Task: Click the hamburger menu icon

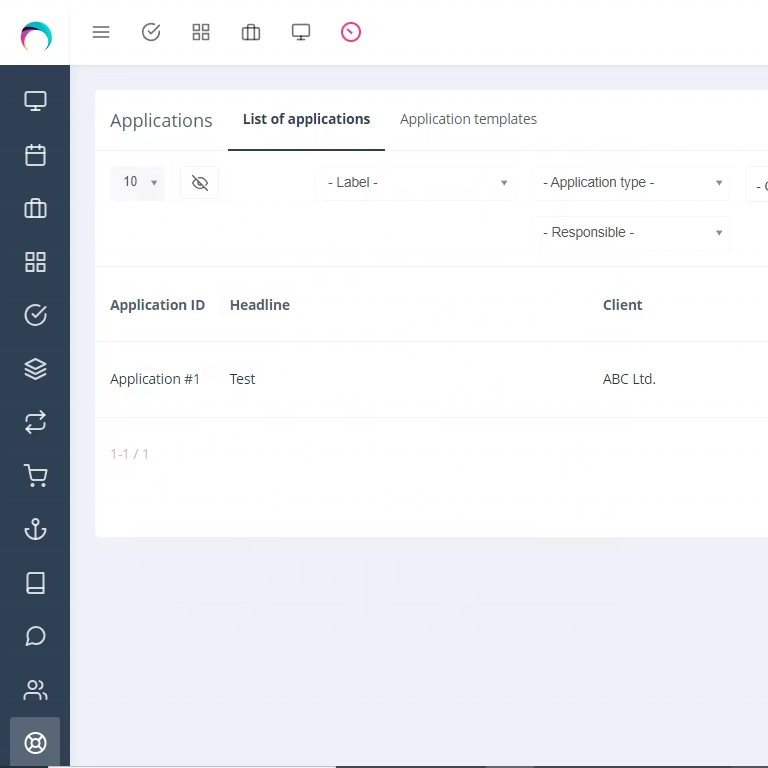Action: pos(101,32)
